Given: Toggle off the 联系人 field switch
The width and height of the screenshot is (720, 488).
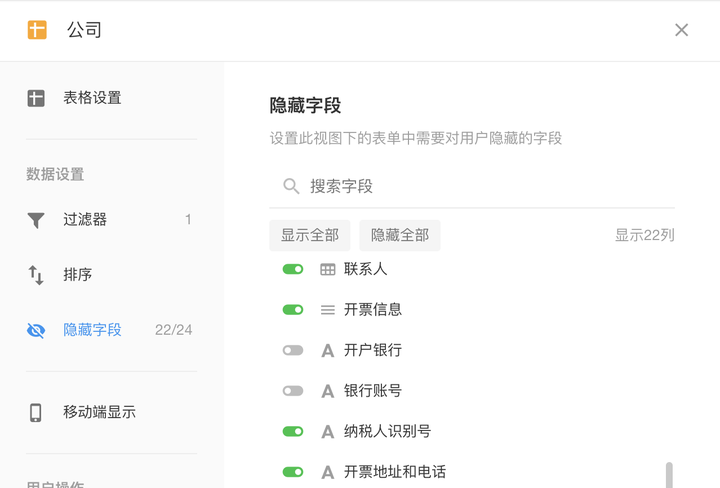Looking at the screenshot, I should [x=293, y=269].
